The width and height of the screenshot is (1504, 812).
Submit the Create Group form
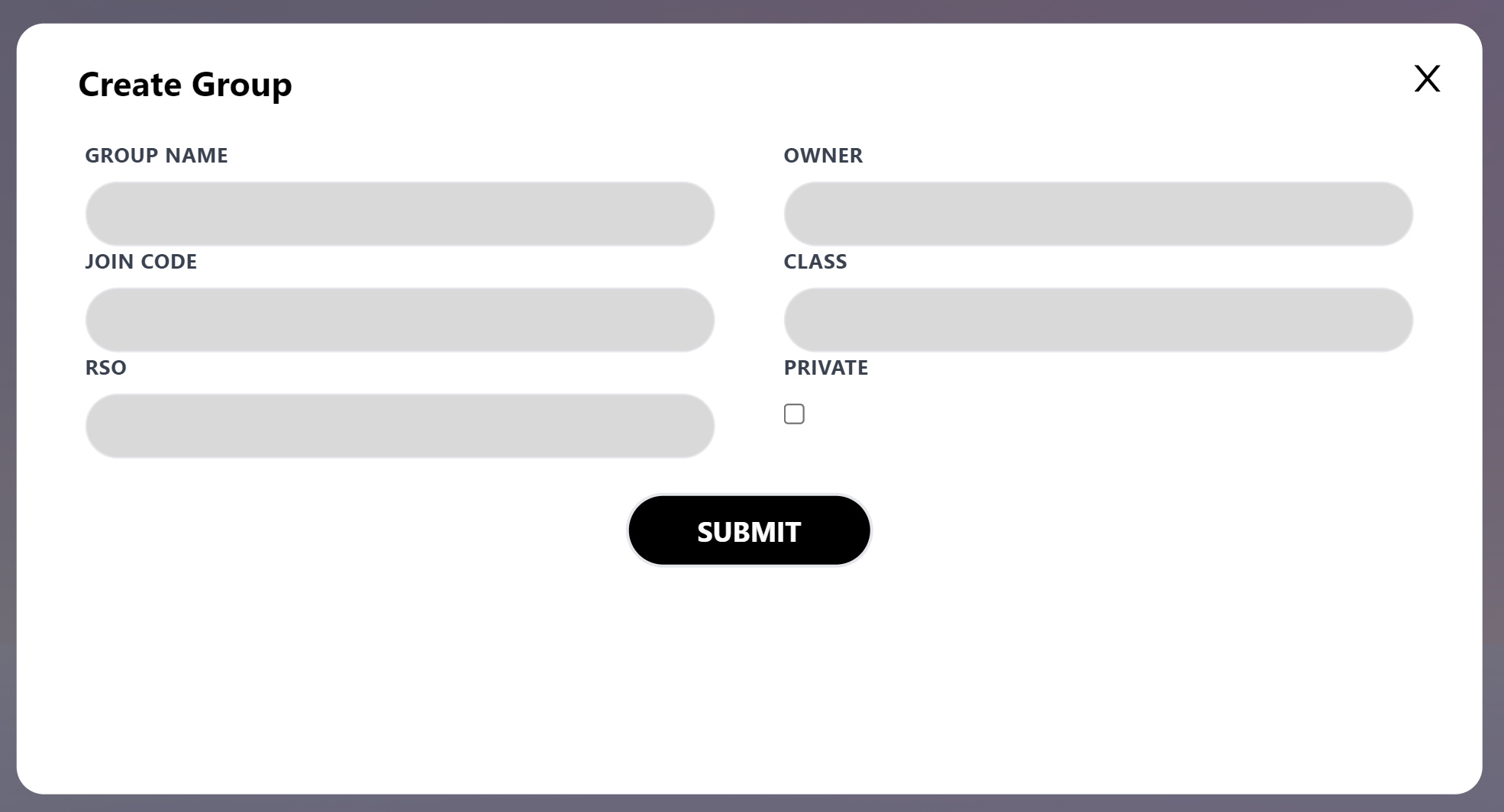point(749,531)
